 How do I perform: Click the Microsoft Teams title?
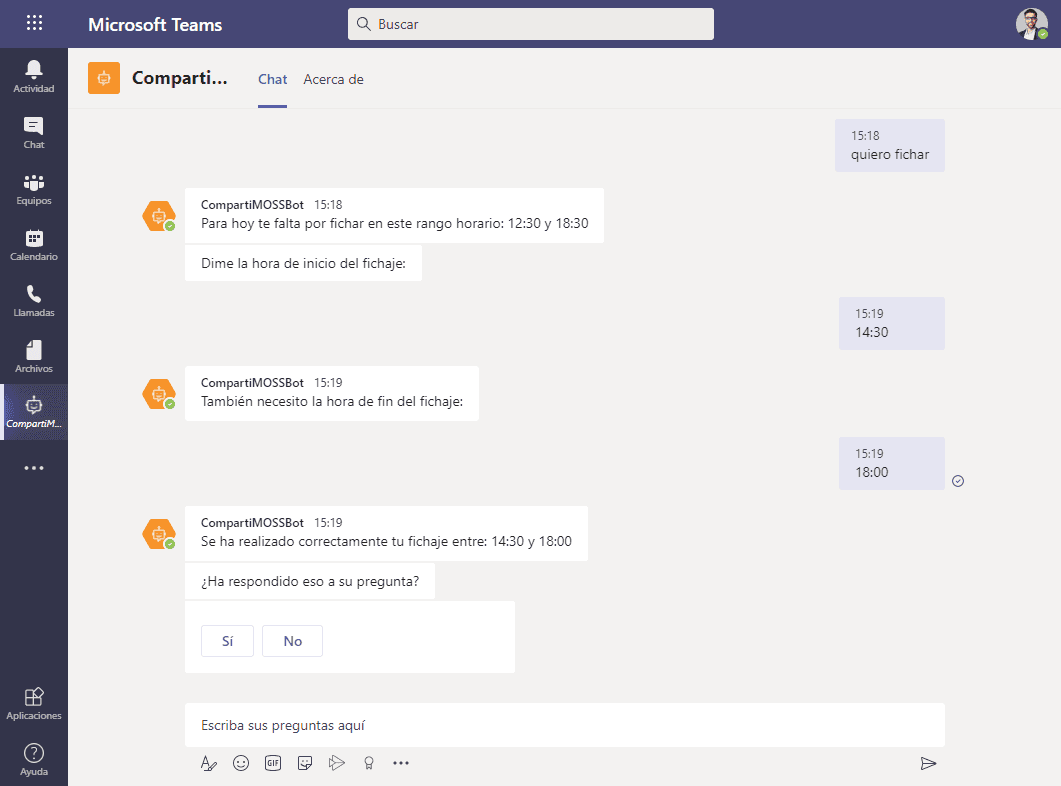coord(155,24)
